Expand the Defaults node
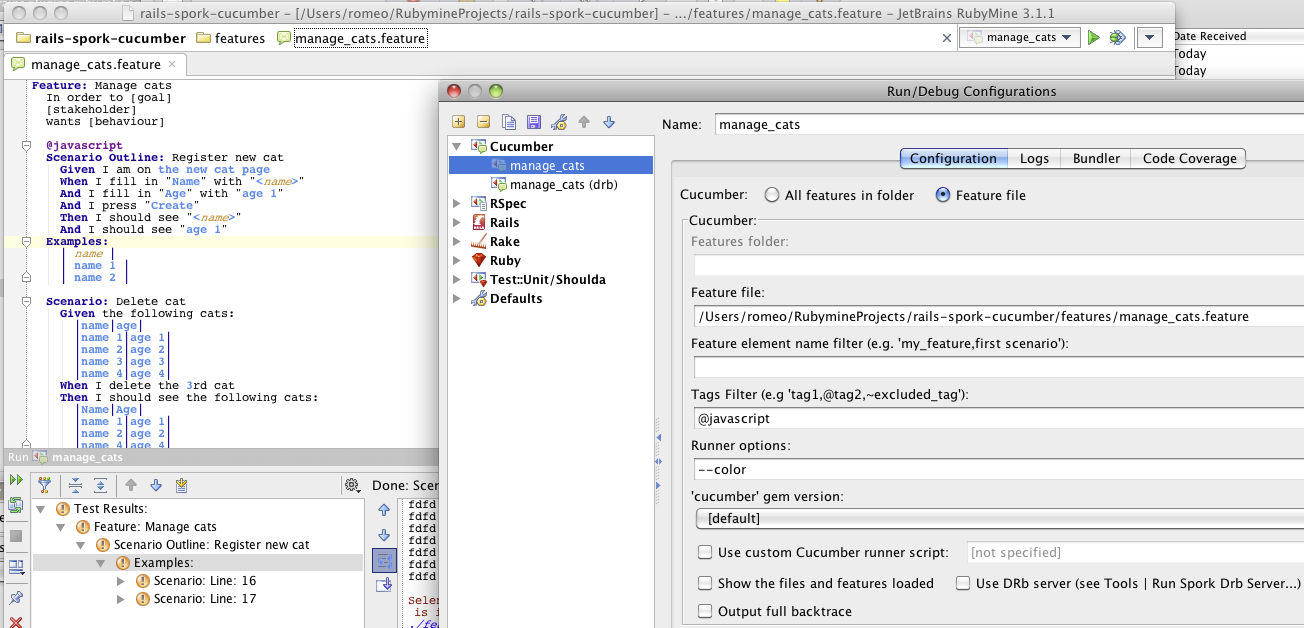1304x628 pixels. pyautogui.click(x=458, y=299)
